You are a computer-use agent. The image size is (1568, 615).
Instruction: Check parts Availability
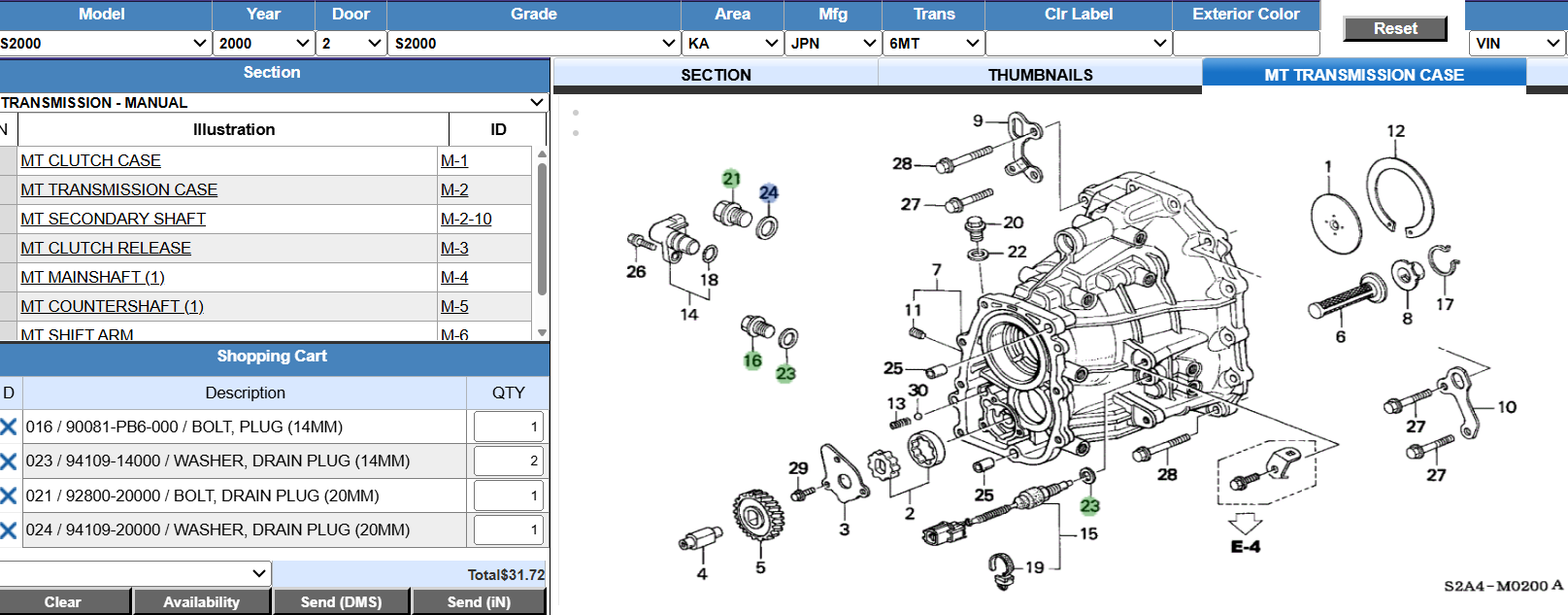click(201, 602)
